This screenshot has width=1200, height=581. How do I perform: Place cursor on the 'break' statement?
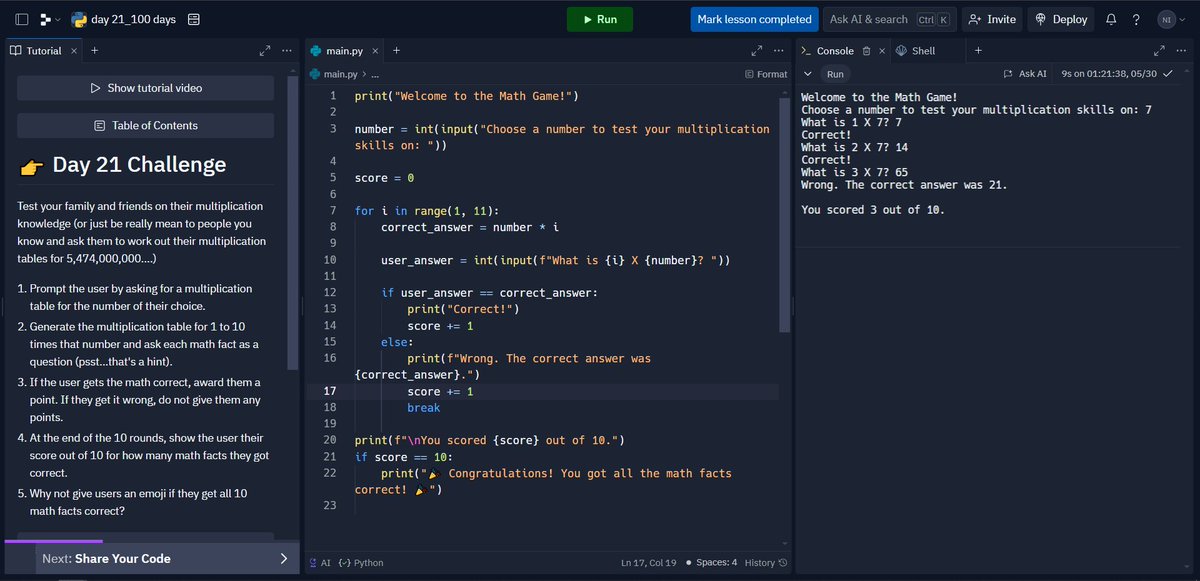(423, 408)
